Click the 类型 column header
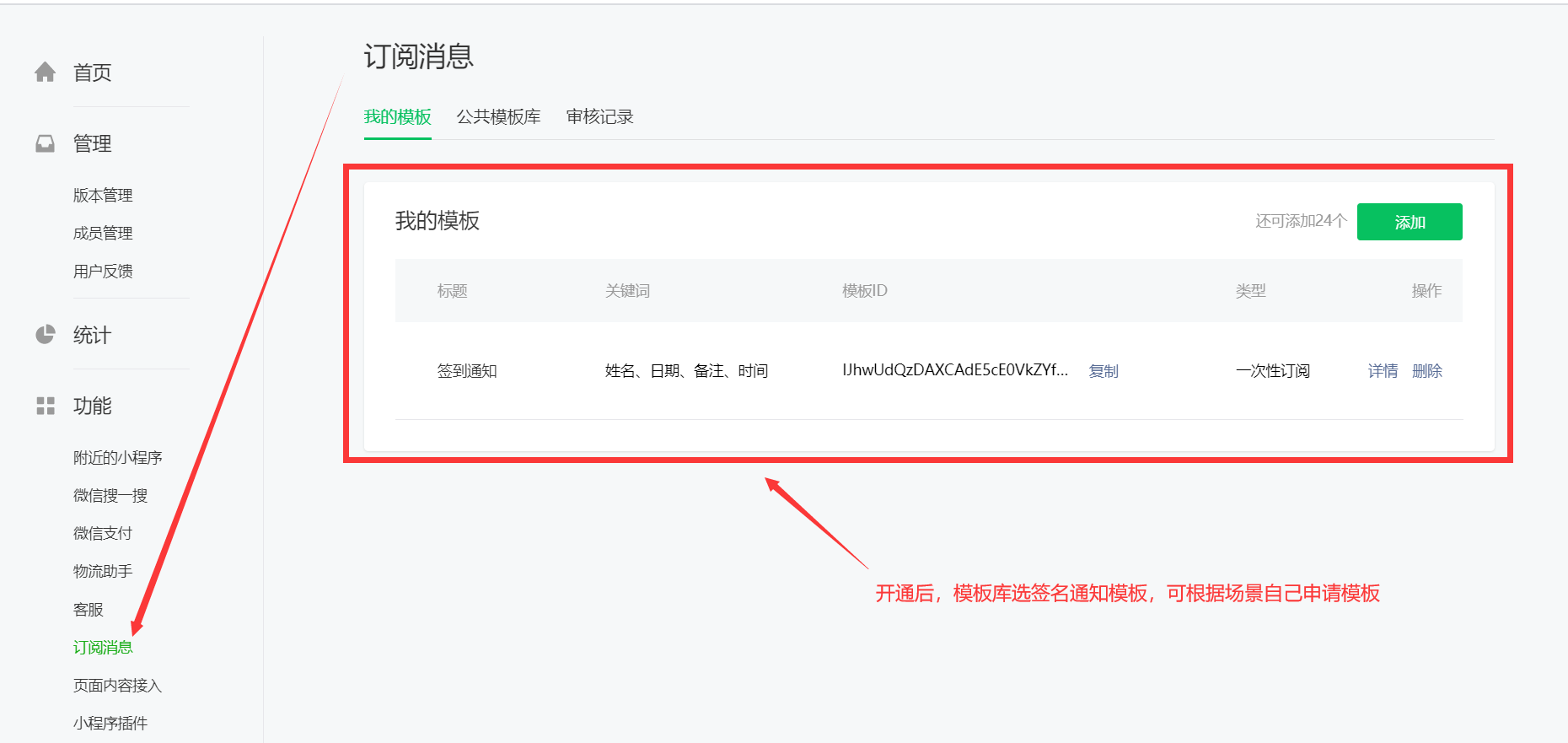The image size is (1568, 743). (1251, 291)
